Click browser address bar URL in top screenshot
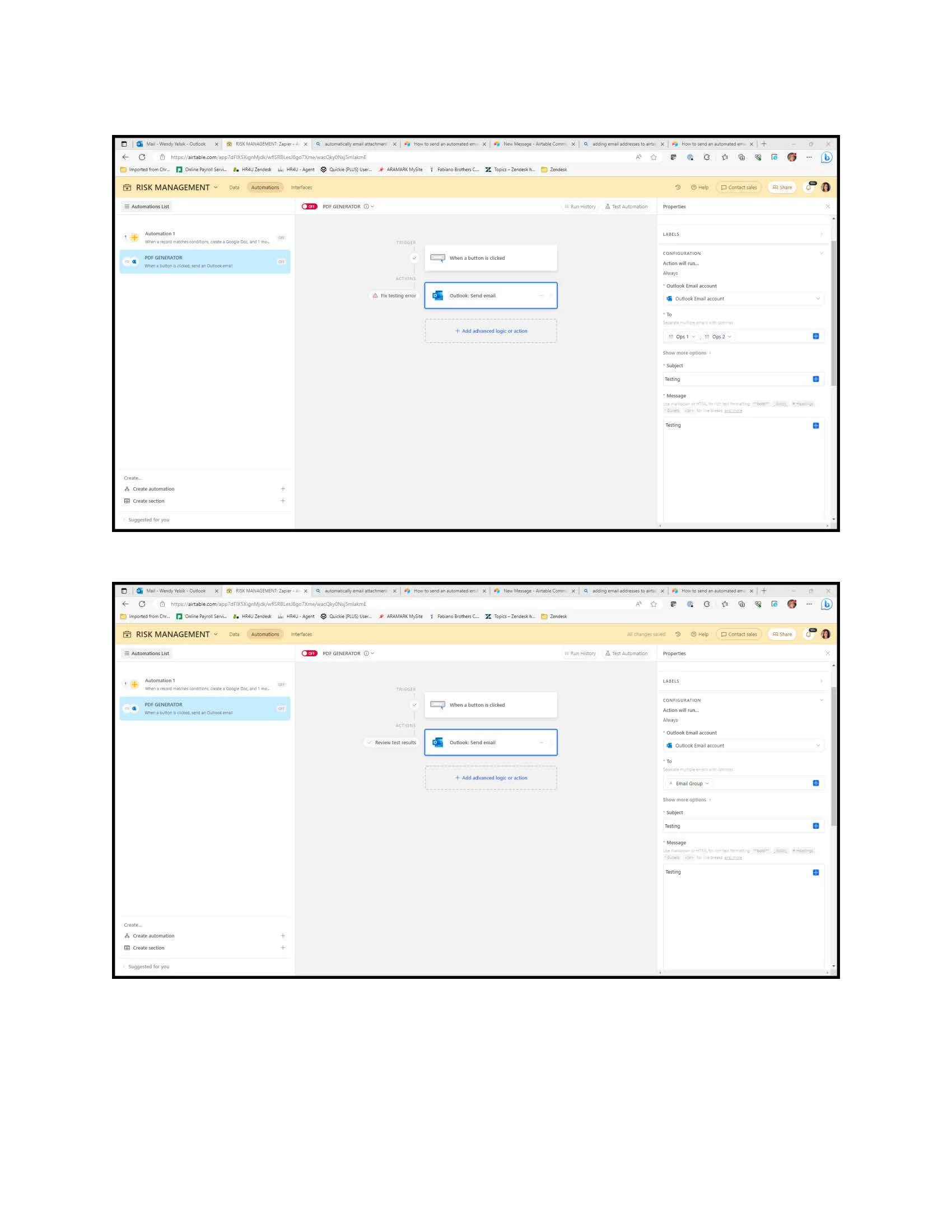 pyautogui.click(x=268, y=157)
